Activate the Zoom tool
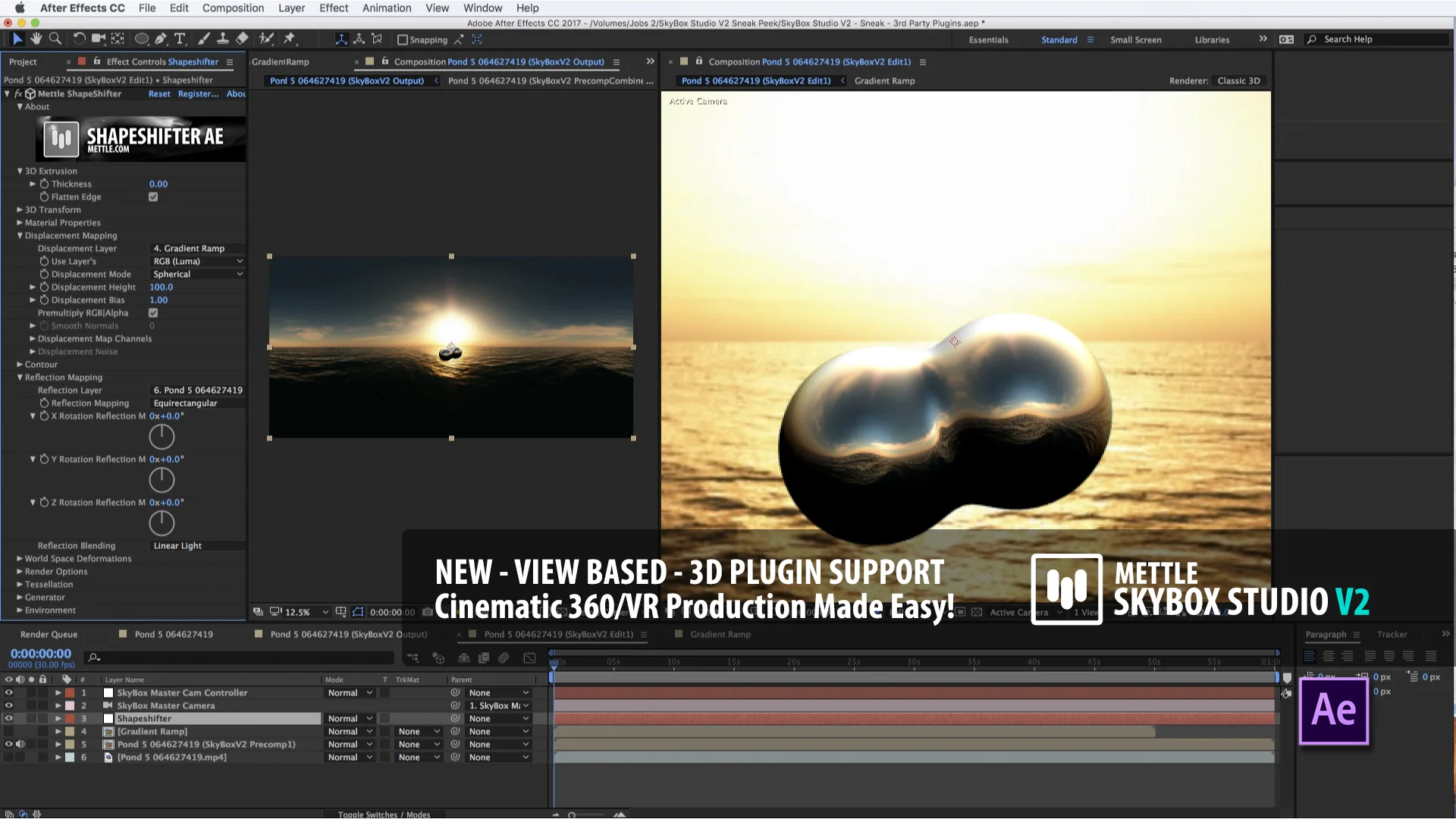The height and width of the screenshot is (819, 1456). [54, 39]
